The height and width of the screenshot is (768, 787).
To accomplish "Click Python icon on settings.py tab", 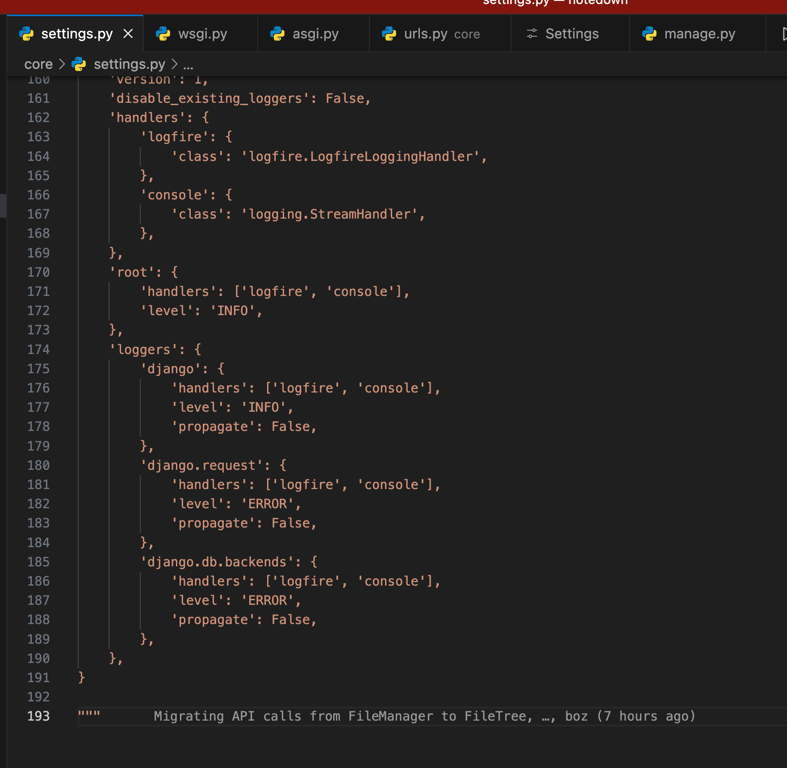I will (26, 34).
